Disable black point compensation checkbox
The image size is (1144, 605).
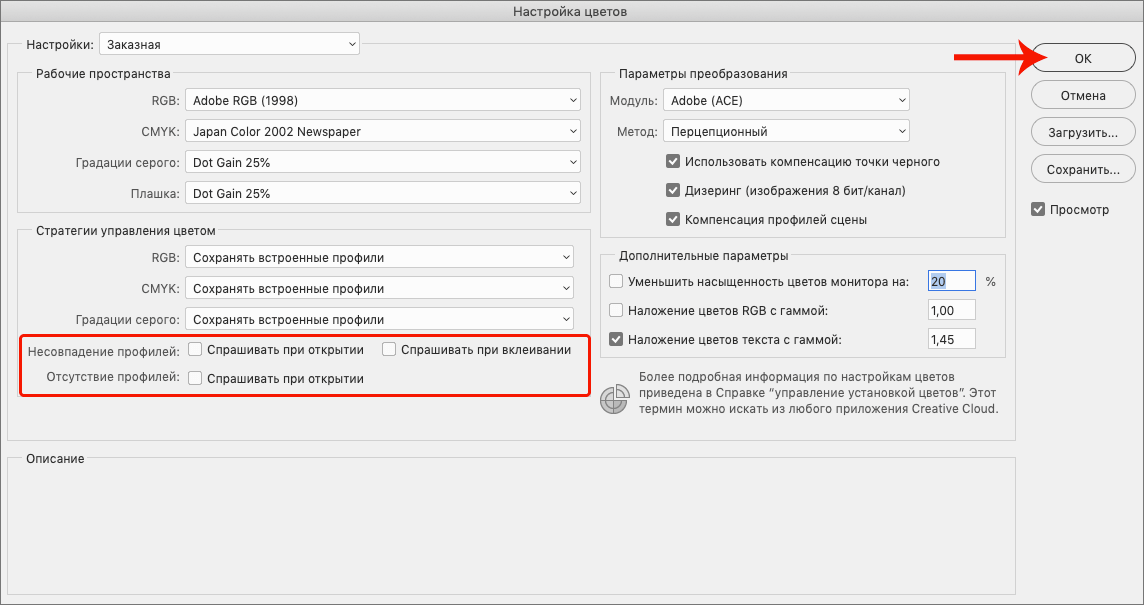point(673,161)
